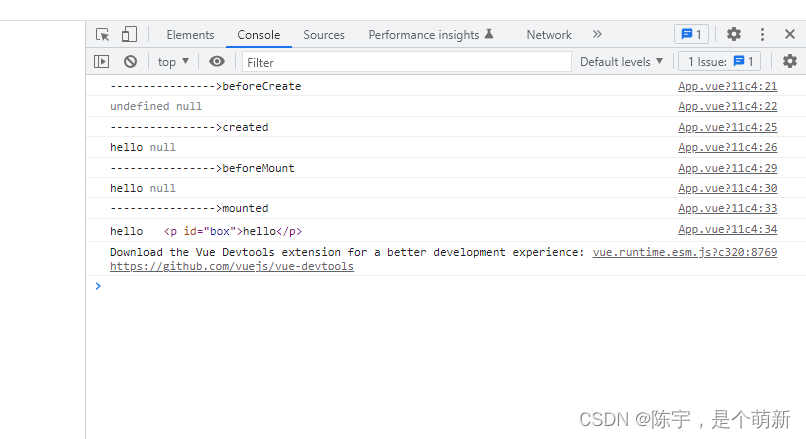This screenshot has width=806, height=439.
Task: Open the Network tab
Action: [549, 34]
